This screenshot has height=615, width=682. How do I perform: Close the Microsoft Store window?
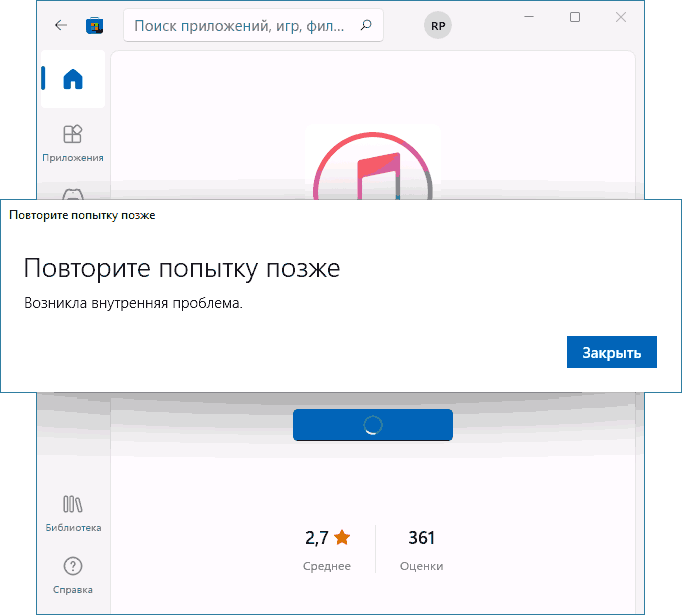(x=621, y=17)
